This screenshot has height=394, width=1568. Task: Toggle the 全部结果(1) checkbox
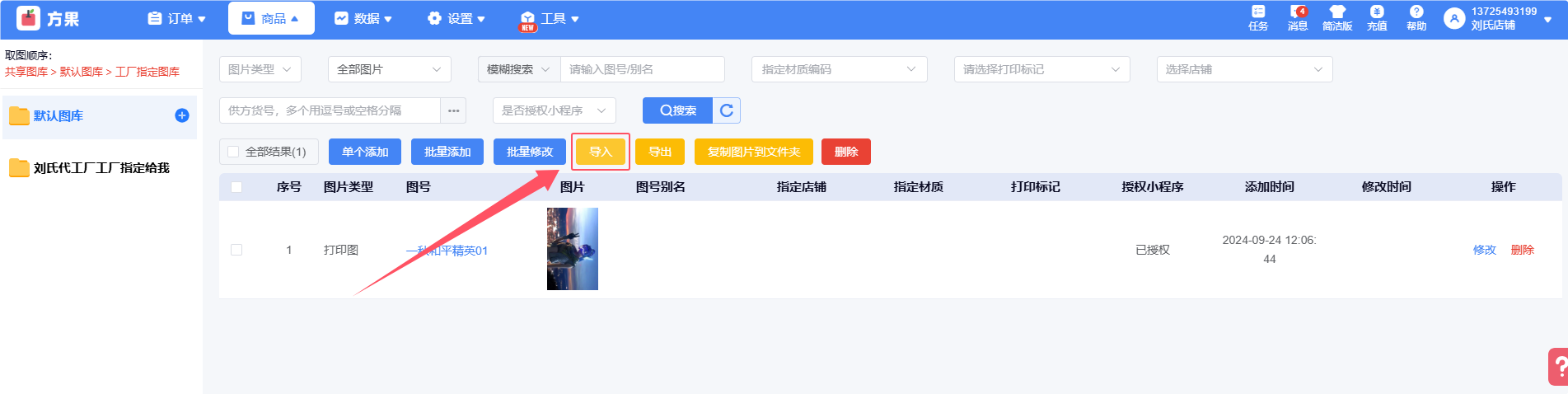[233, 152]
